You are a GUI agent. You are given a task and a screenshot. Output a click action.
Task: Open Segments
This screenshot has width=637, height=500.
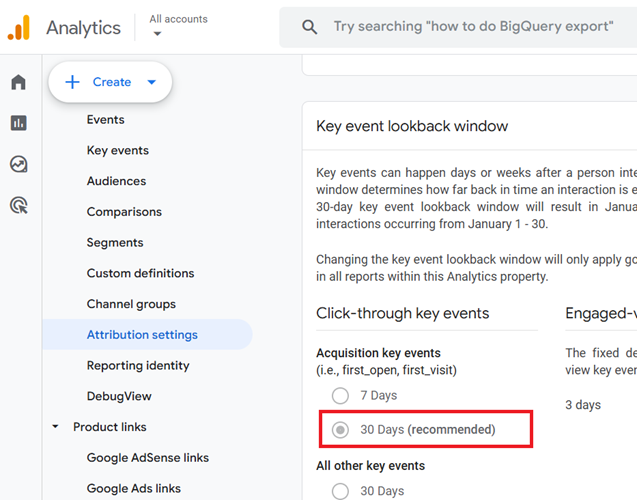click(115, 242)
